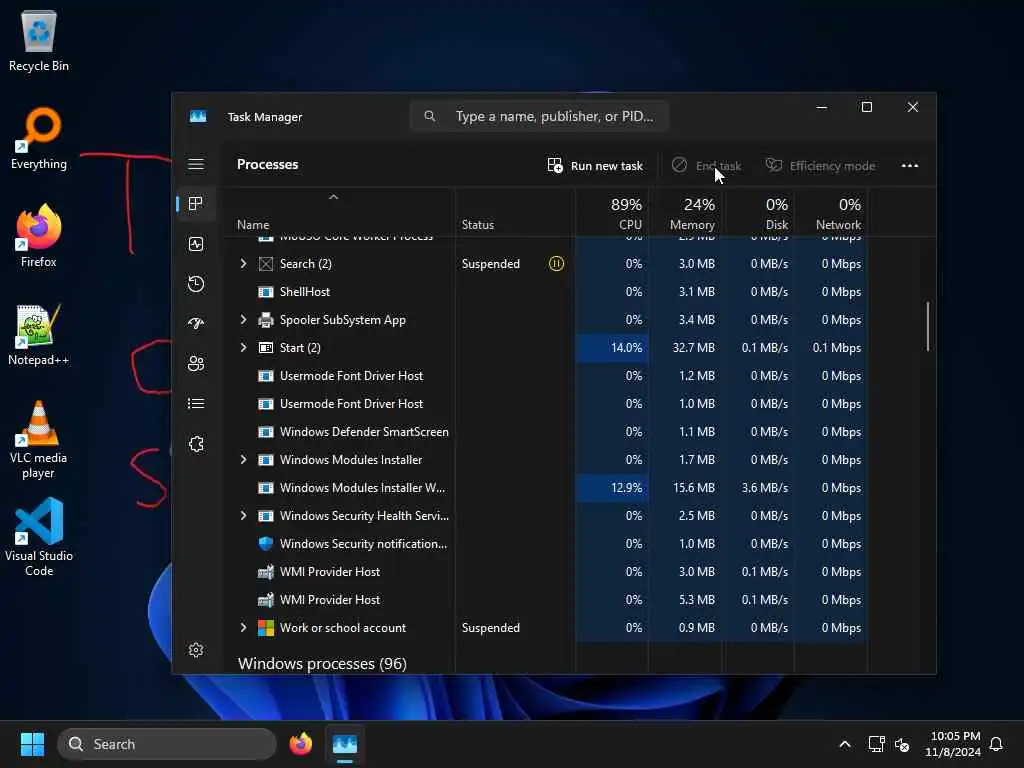Screen dimensions: 1024x768
Task: Open the Details page icon
Action: click(196, 404)
